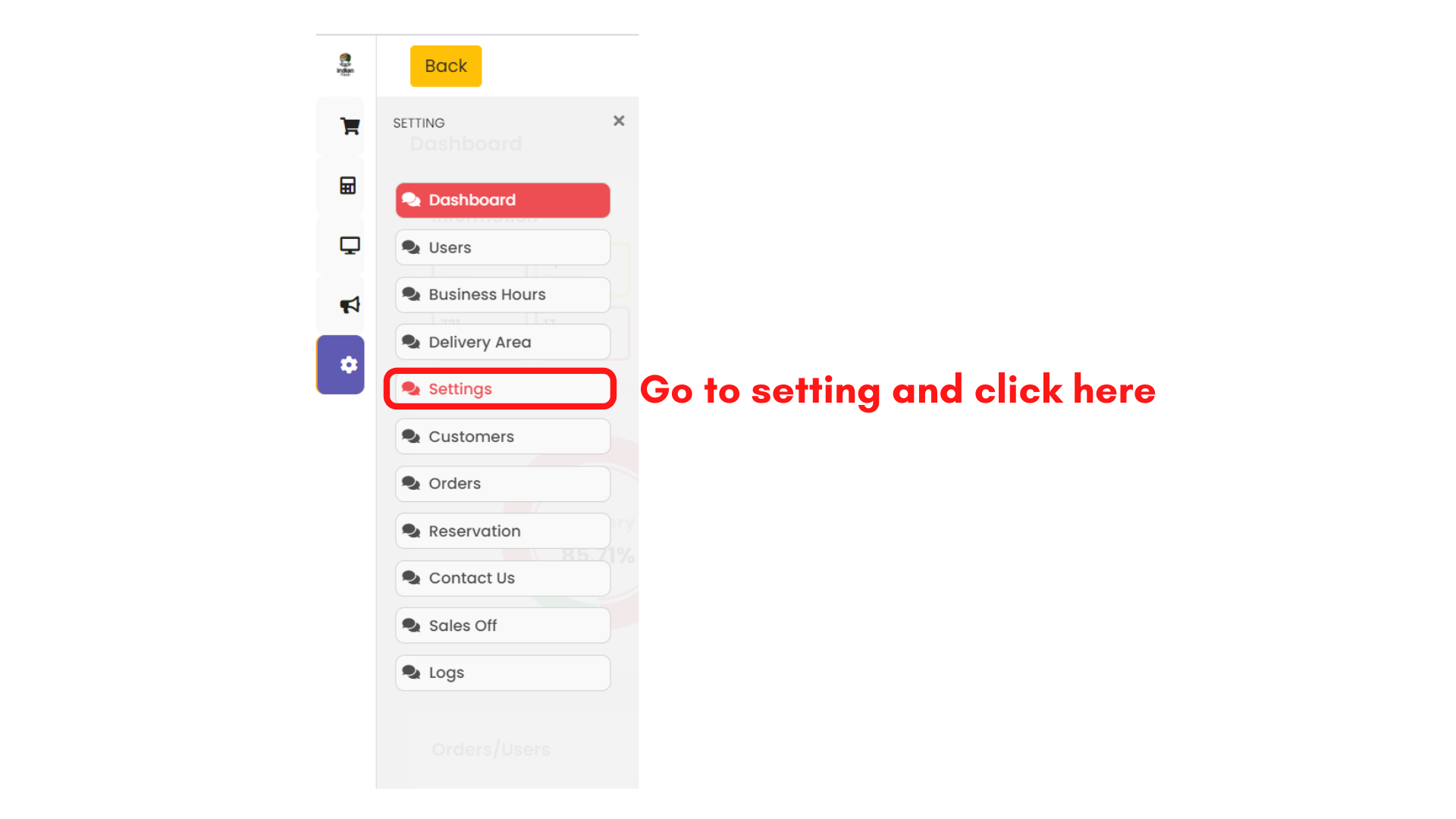The image size is (1456, 819).
Task: Select Users from the setting menu
Action: (x=503, y=247)
